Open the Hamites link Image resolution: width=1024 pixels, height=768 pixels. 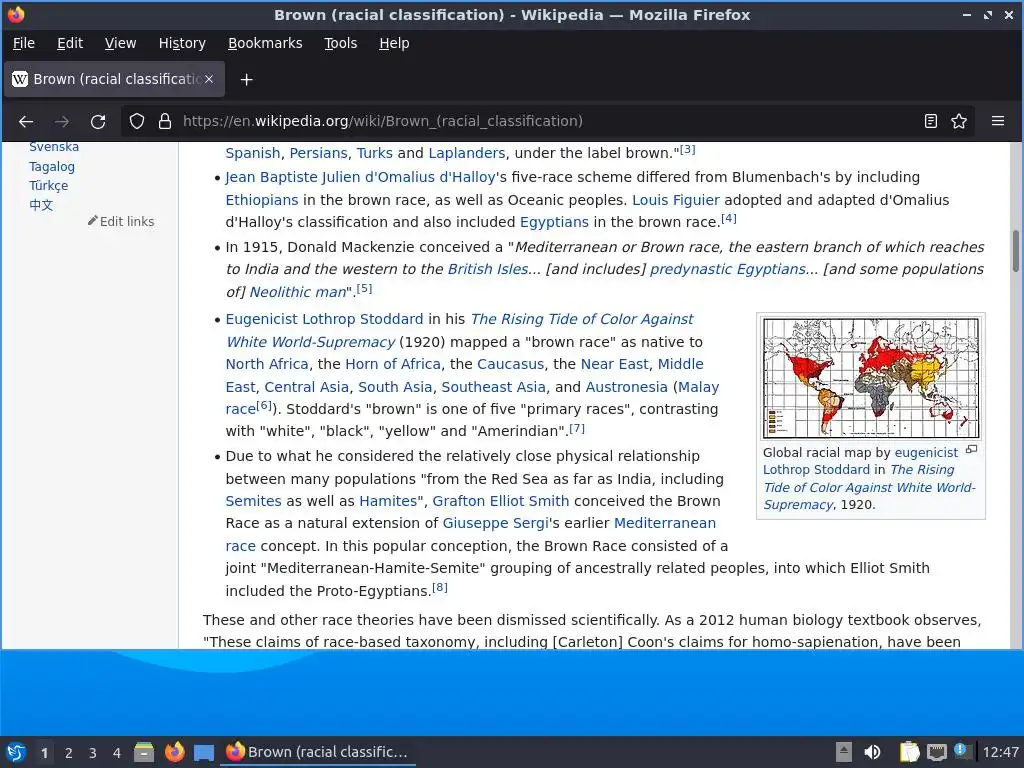[388, 501]
